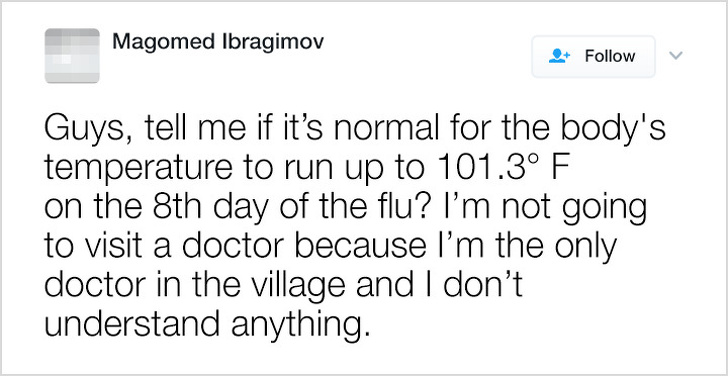The height and width of the screenshot is (376, 728).
Task: Click the Follow button
Action: pos(593,57)
